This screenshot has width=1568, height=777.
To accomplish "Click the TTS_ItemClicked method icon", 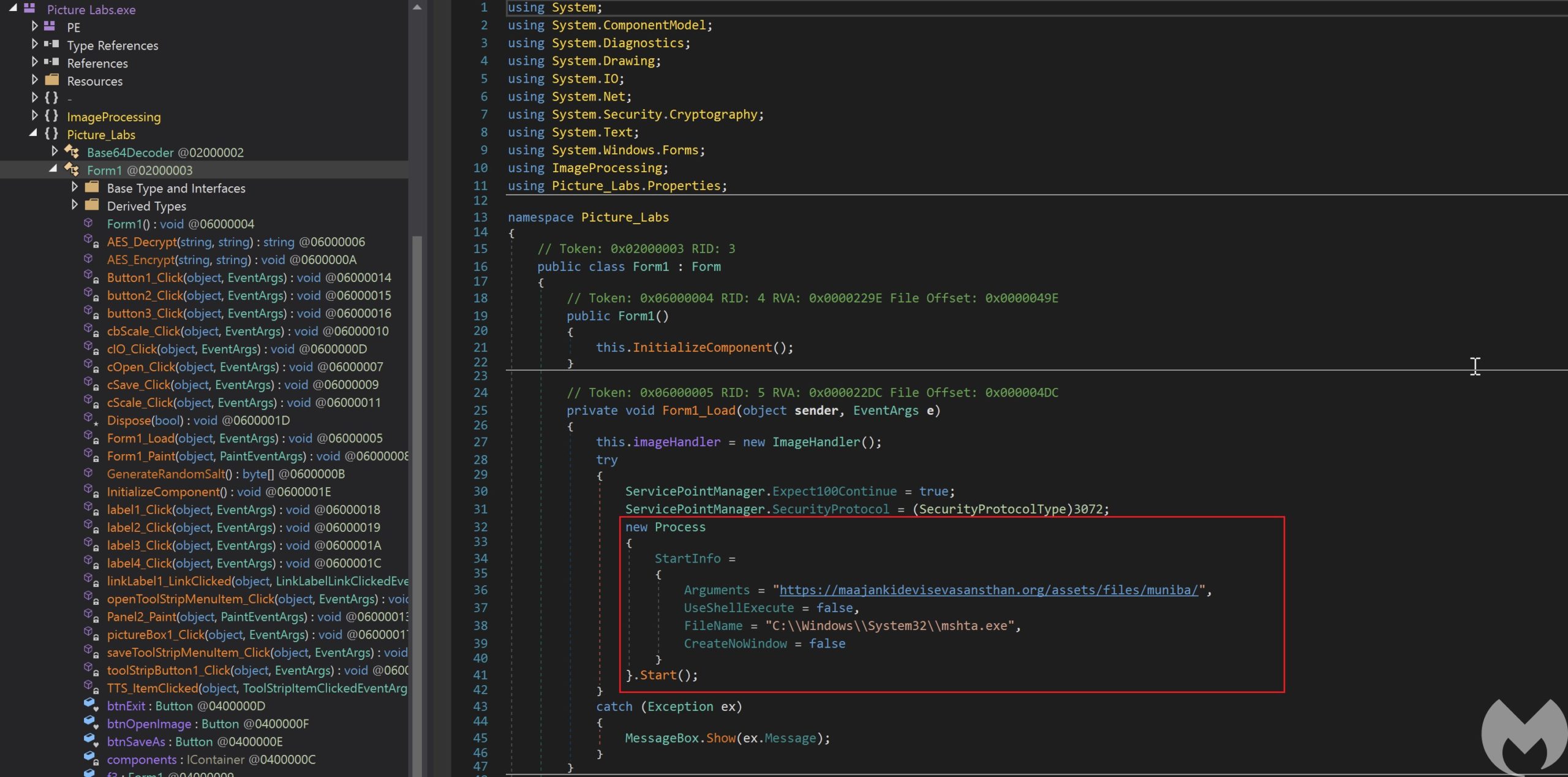I will (x=91, y=687).
